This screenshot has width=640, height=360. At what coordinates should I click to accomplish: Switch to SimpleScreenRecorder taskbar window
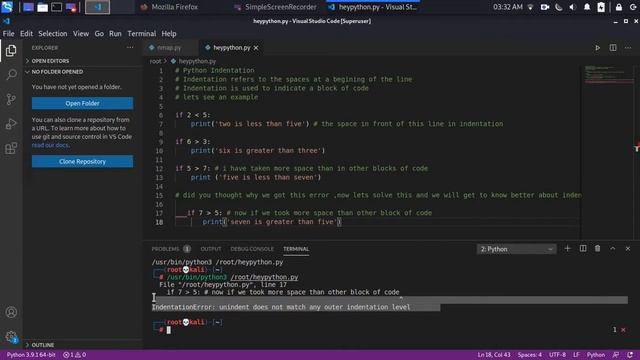point(276,7)
